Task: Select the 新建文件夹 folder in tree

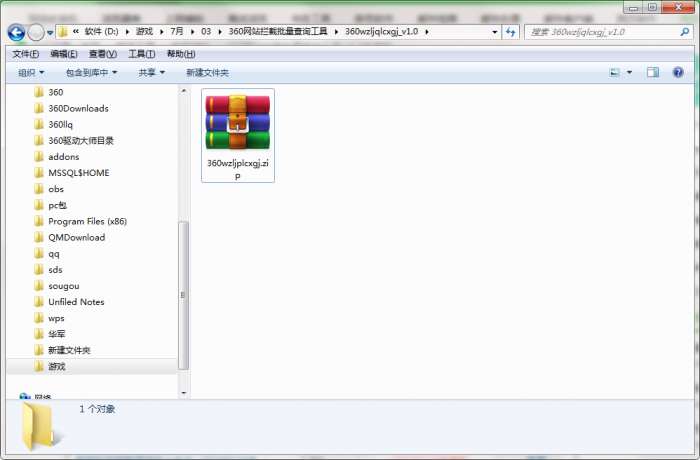Action: (x=62, y=350)
